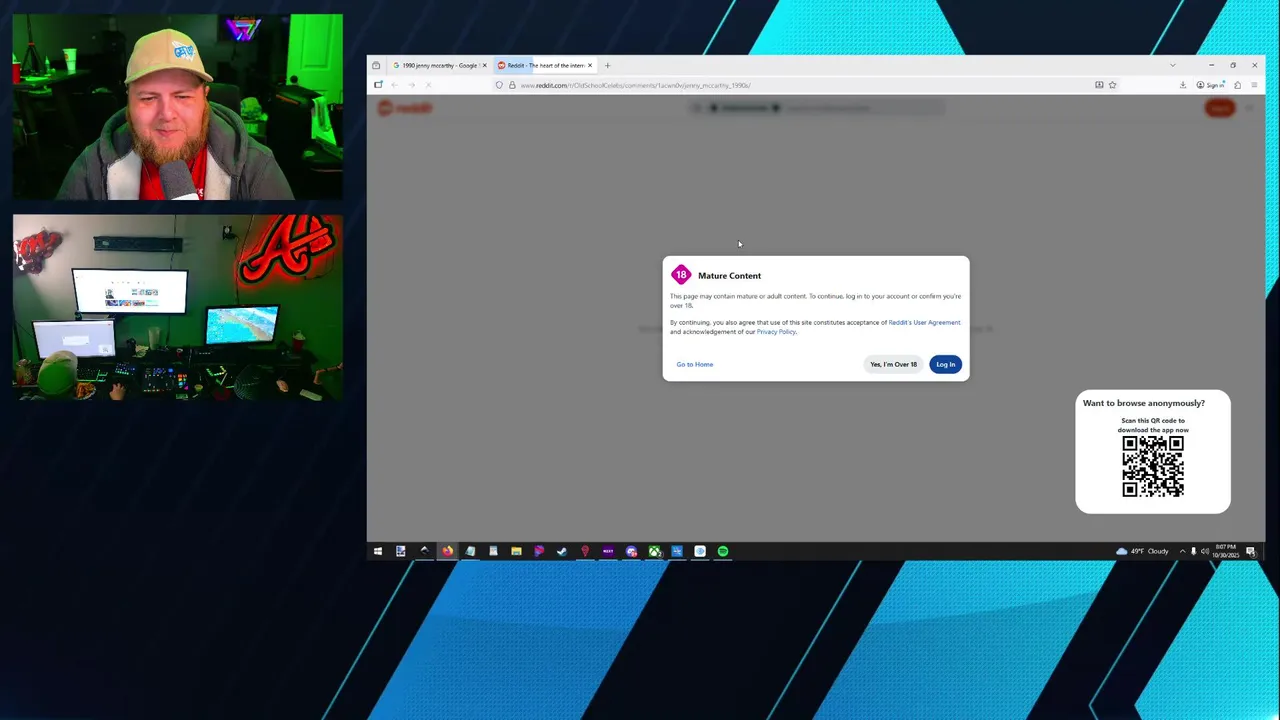Open the browser downloads panel

pyautogui.click(x=1183, y=85)
